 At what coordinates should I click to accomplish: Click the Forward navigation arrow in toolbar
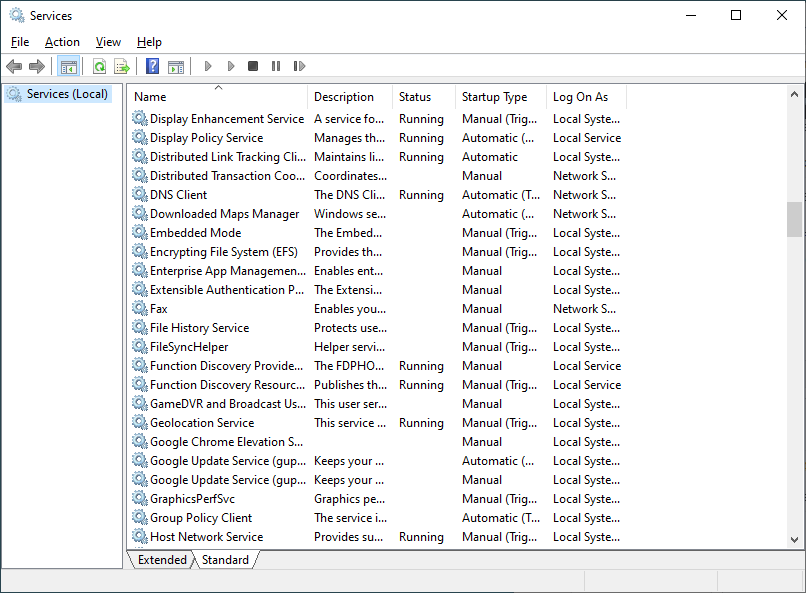coord(37,66)
